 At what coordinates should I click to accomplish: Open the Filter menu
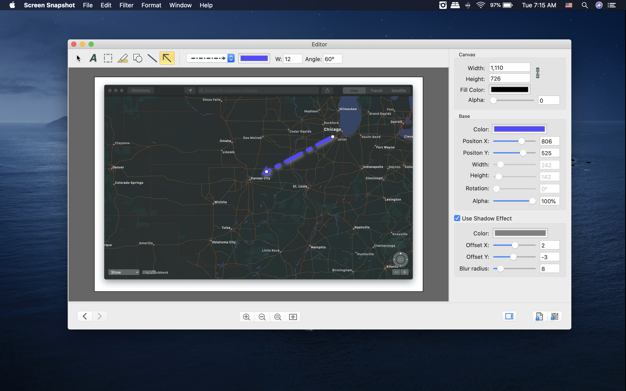click(126, 5)
